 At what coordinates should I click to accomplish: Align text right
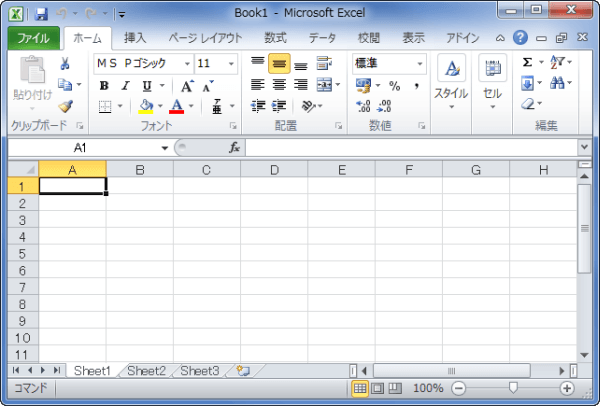pyautogui.click(x=301, y=85)
